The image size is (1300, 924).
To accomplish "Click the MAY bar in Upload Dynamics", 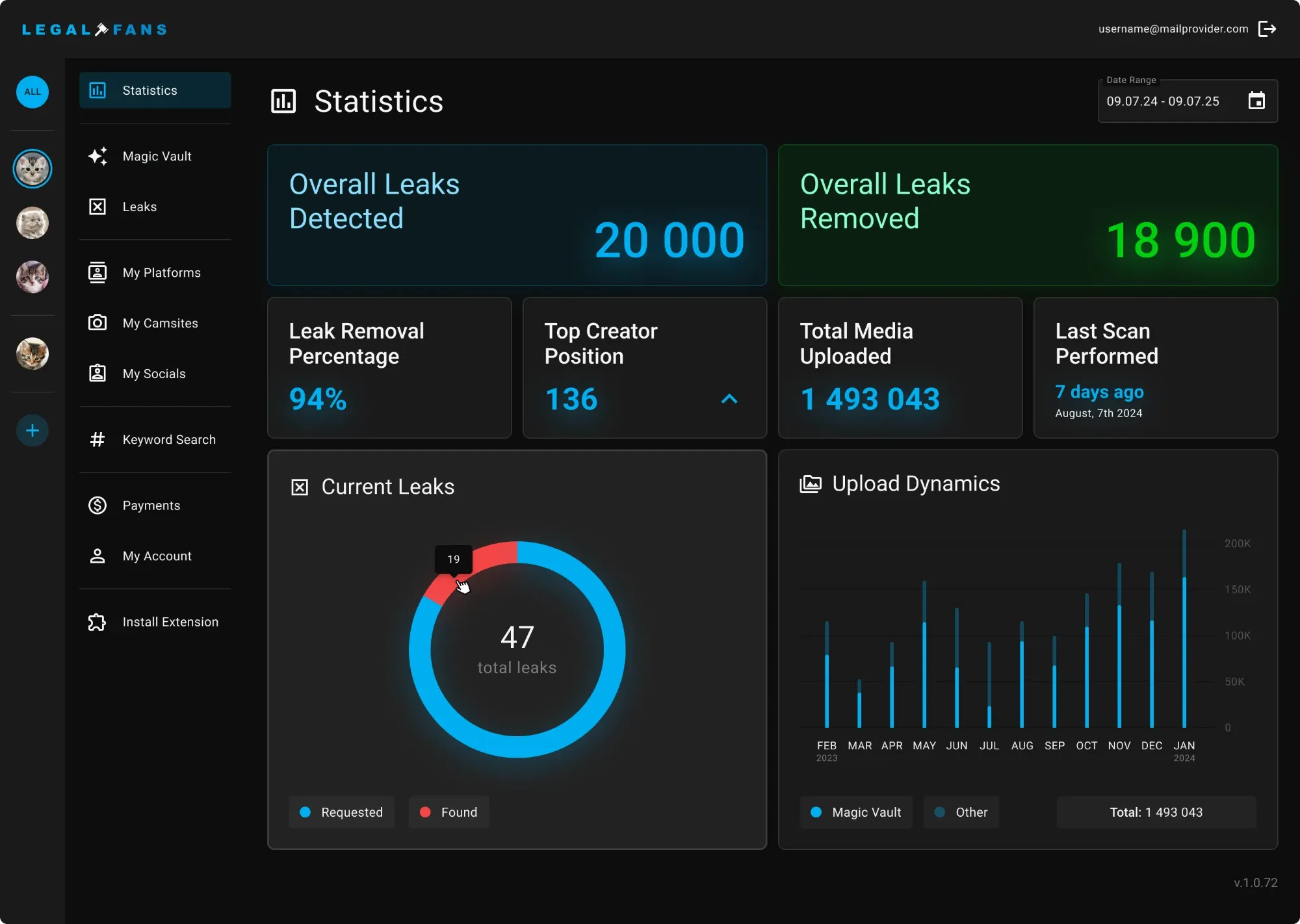I will click(x=924, y=654).
